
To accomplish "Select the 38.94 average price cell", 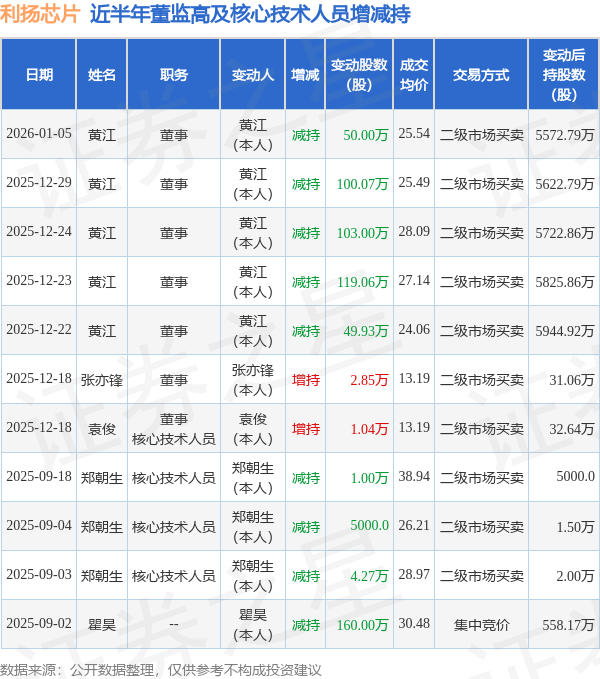I will [414, 476].
